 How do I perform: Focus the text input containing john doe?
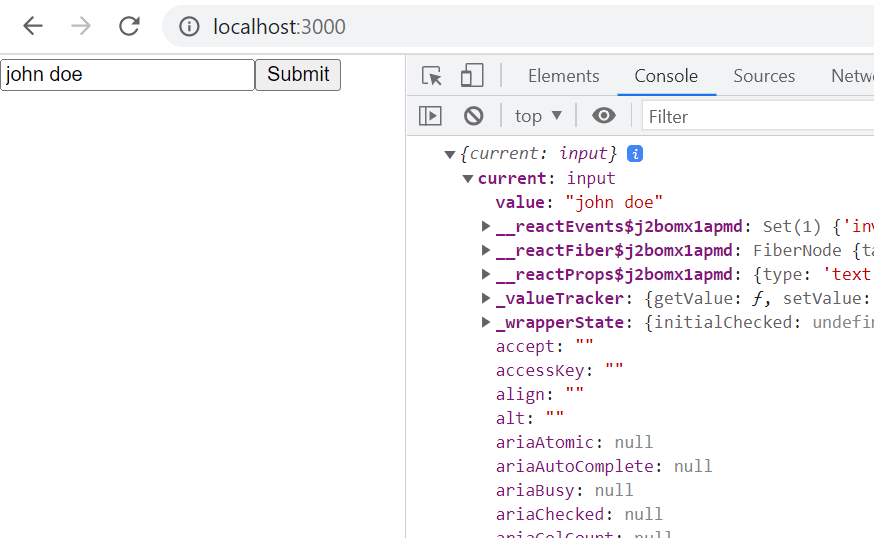click(x=128, y=75)
